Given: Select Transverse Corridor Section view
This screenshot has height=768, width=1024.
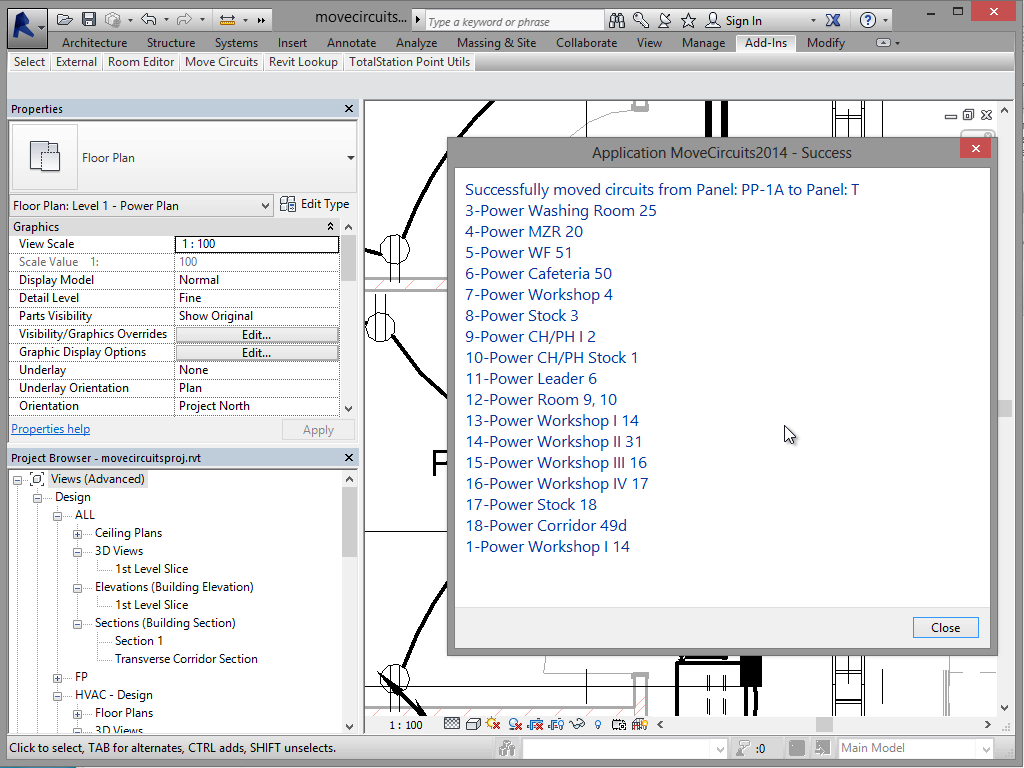Looking at the screenshot, I should 186,659.
